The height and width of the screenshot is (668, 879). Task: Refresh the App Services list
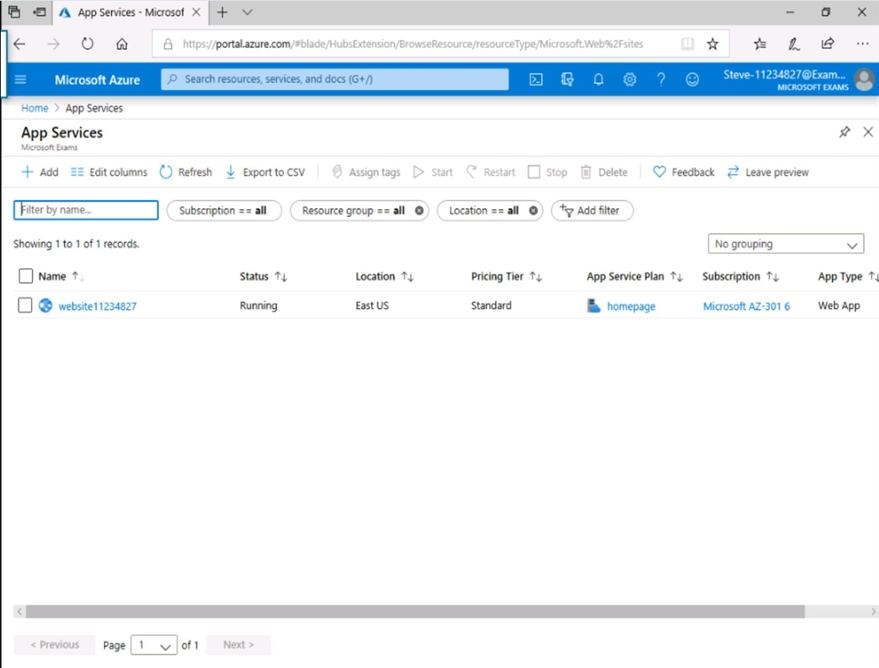coord(186,172)
